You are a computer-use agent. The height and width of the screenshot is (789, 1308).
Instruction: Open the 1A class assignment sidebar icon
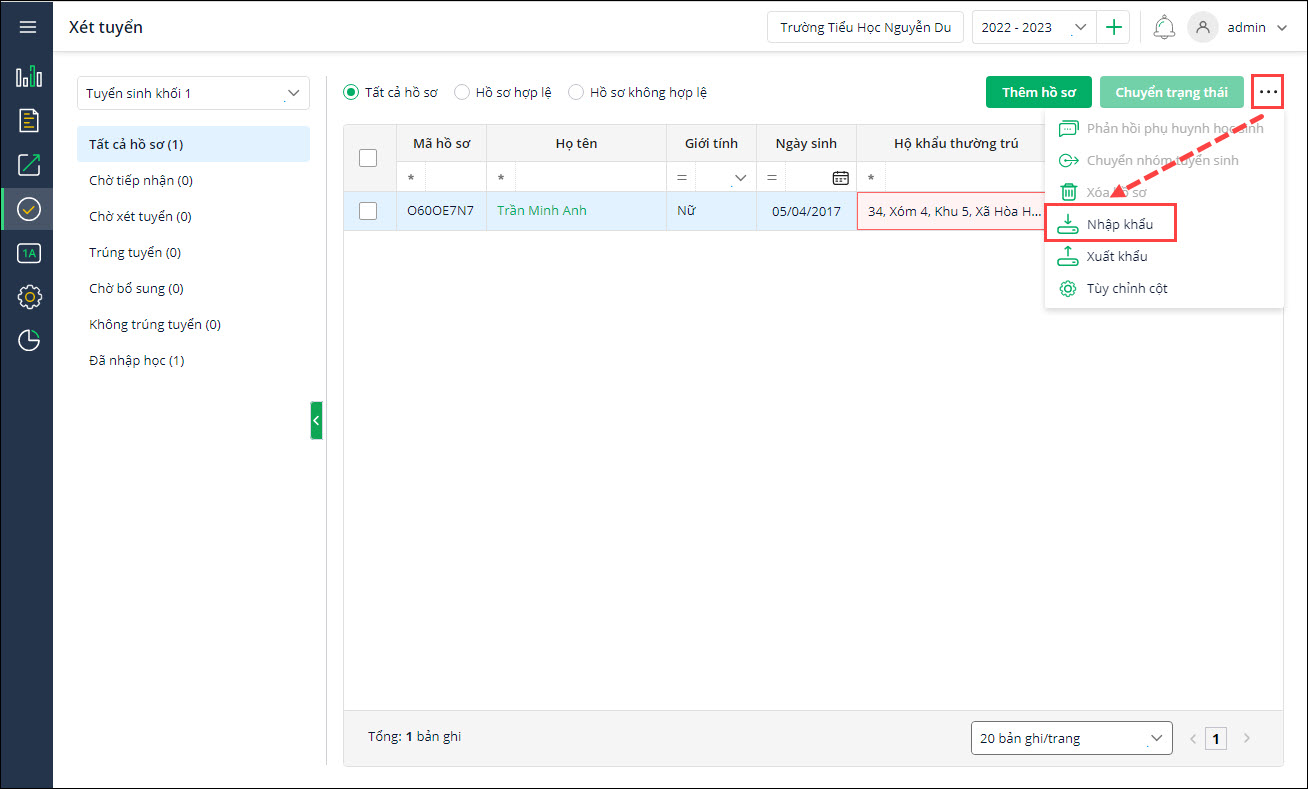pyautogui.click(x=28, y=253)
